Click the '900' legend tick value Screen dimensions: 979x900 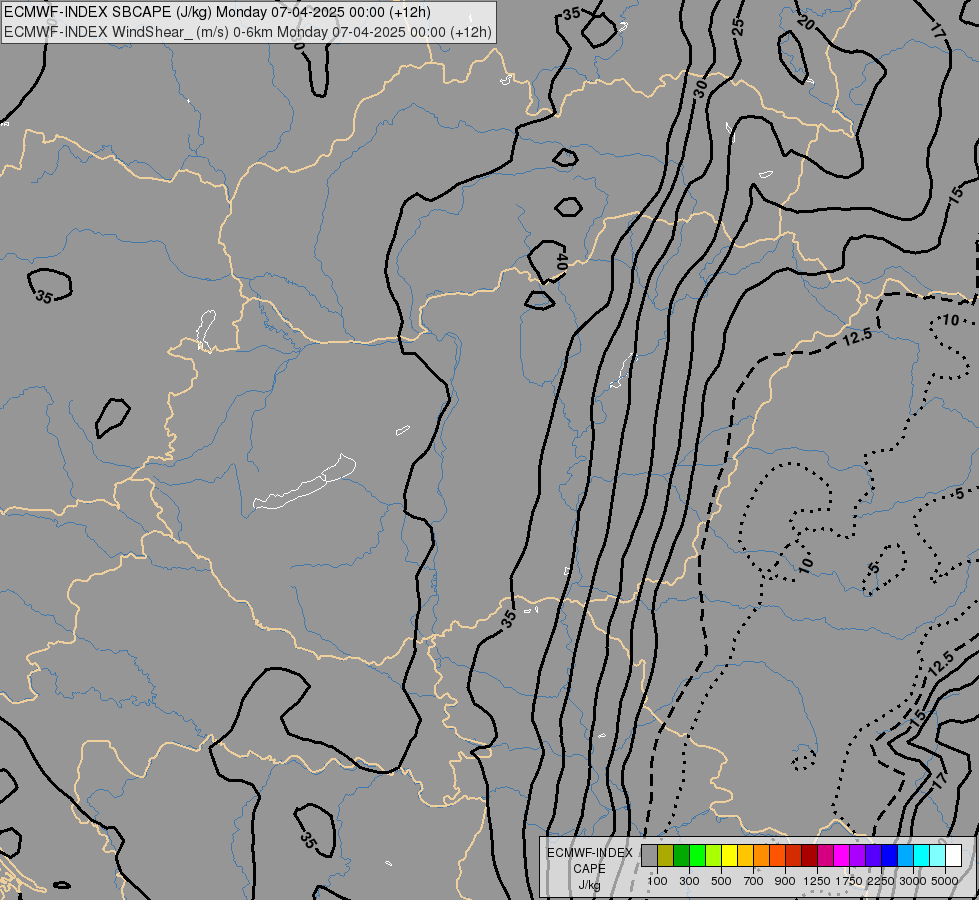point(785,881)
